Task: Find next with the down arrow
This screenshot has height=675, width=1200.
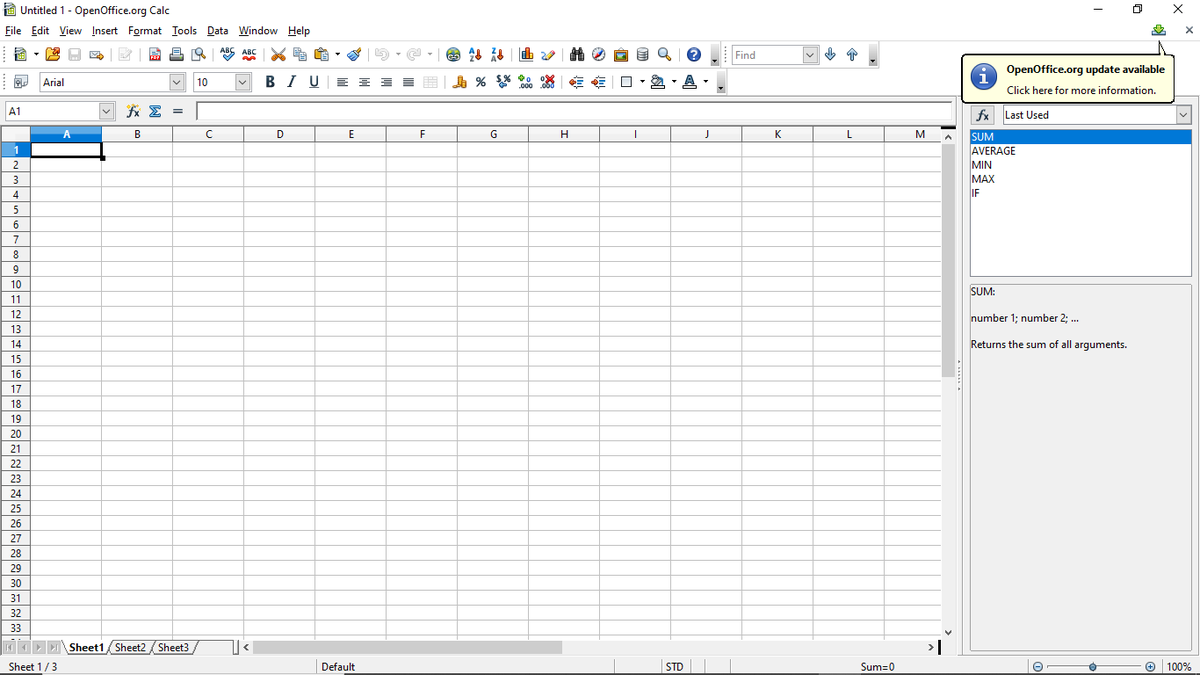Action: coord(830,55)
